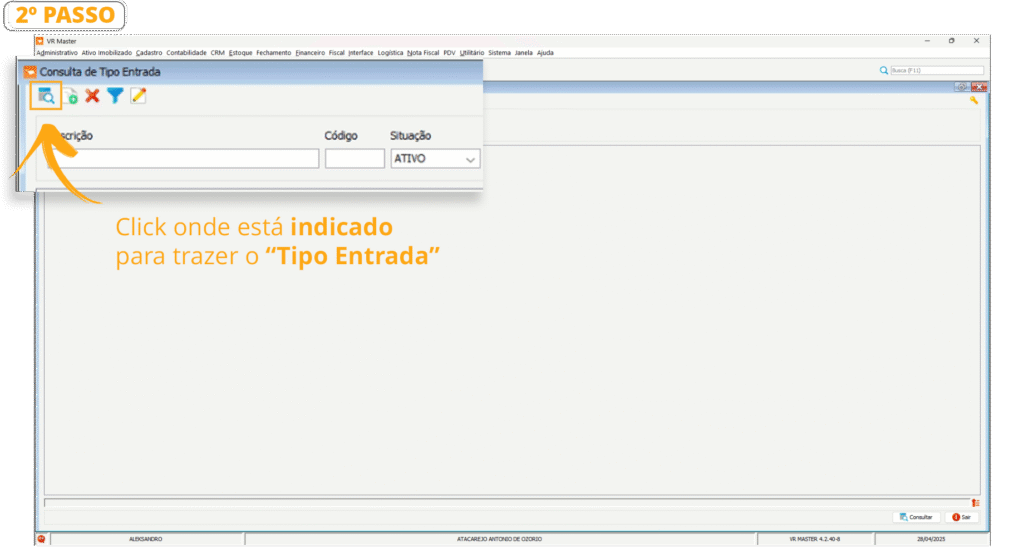Click the Consultar button at bottom right

(x=916, y=517)
